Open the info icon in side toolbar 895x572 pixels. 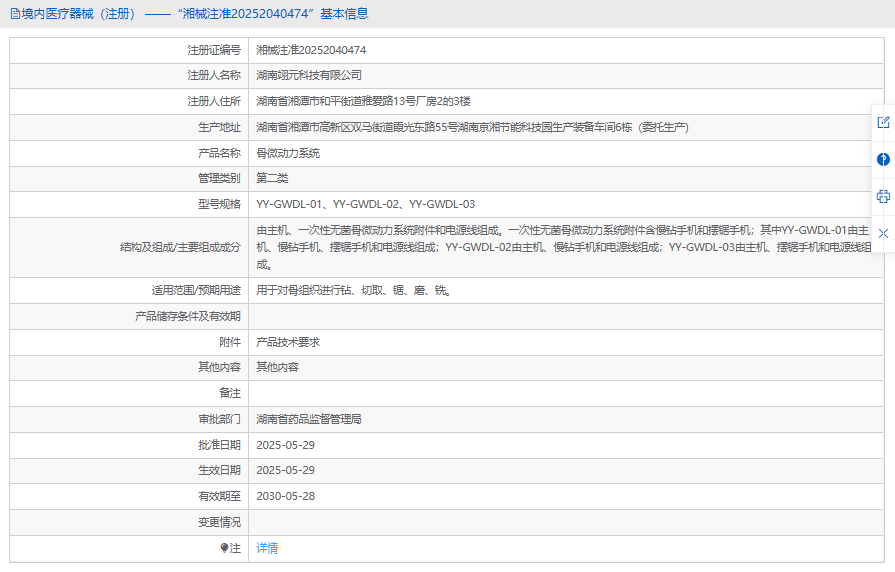(883, 159)
